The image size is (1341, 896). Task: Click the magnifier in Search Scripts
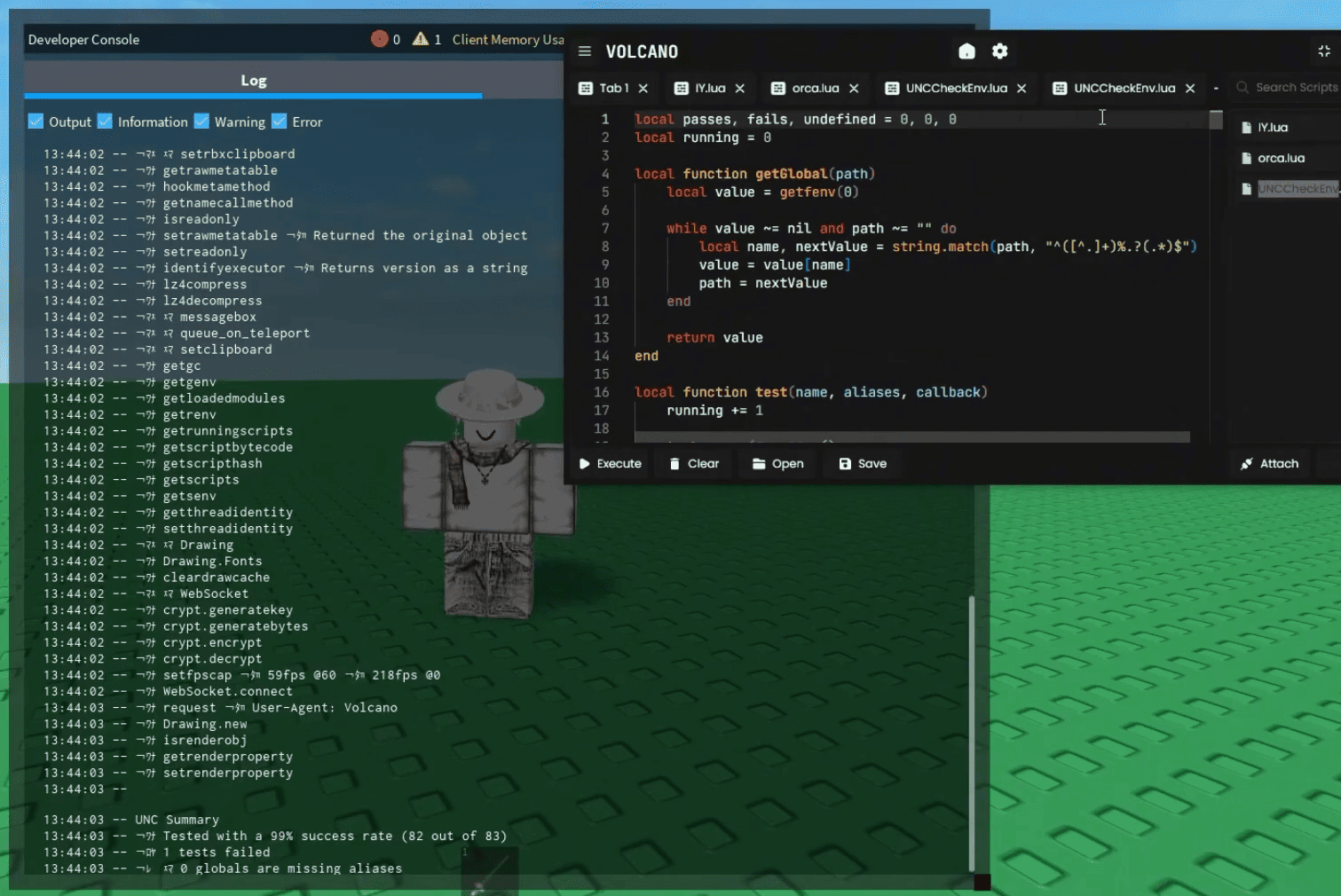pyautogui.click(x=1242, y=87)
